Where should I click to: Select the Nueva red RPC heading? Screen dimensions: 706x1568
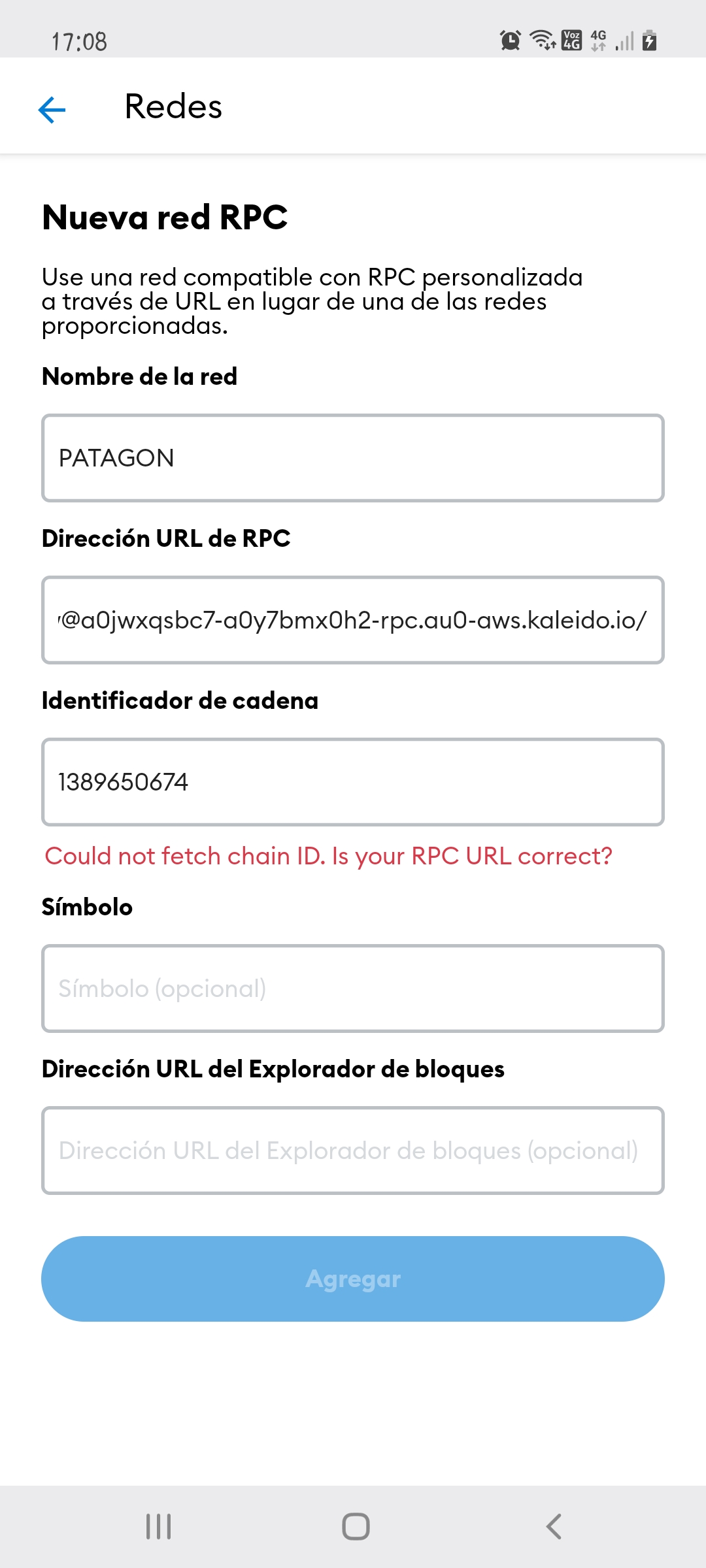point(165,218)
